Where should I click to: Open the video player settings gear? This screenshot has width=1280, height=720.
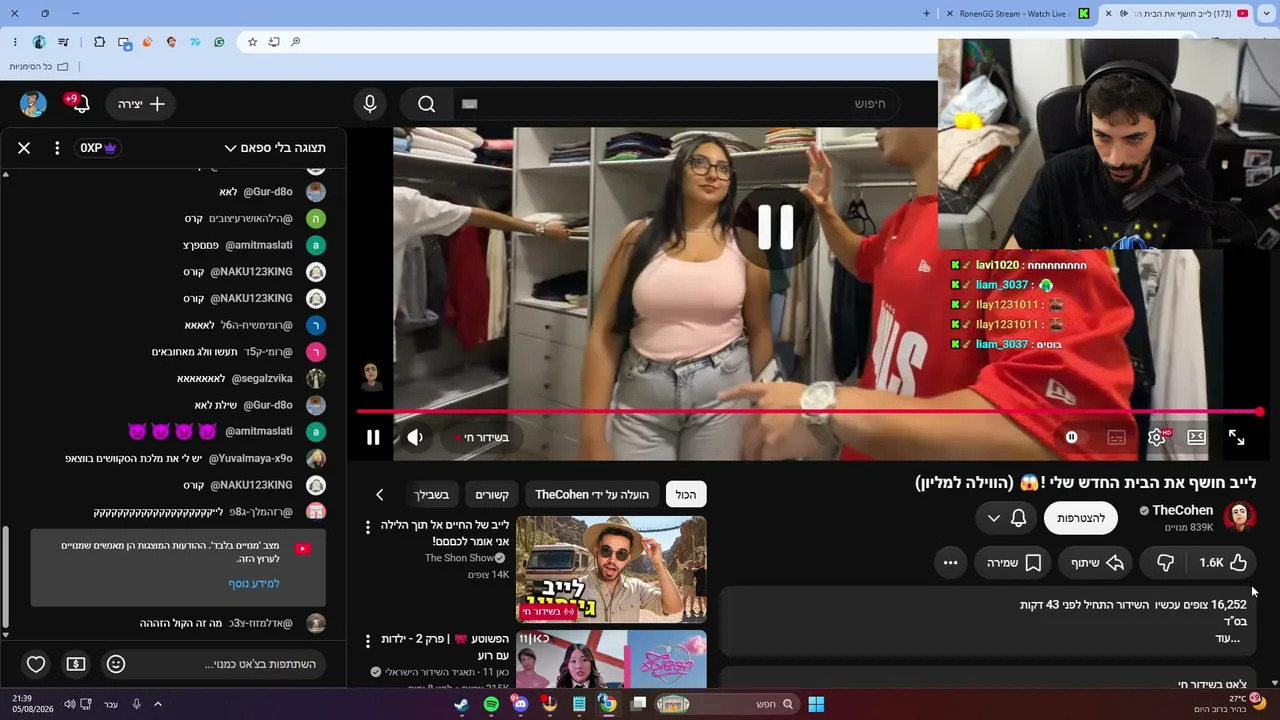1157,437
